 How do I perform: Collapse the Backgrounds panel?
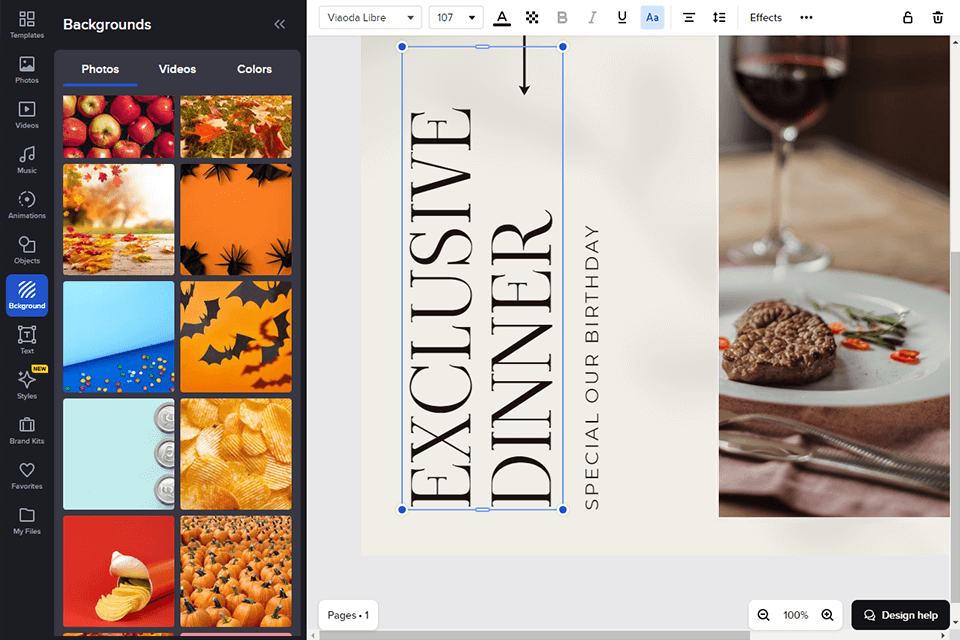279,24
